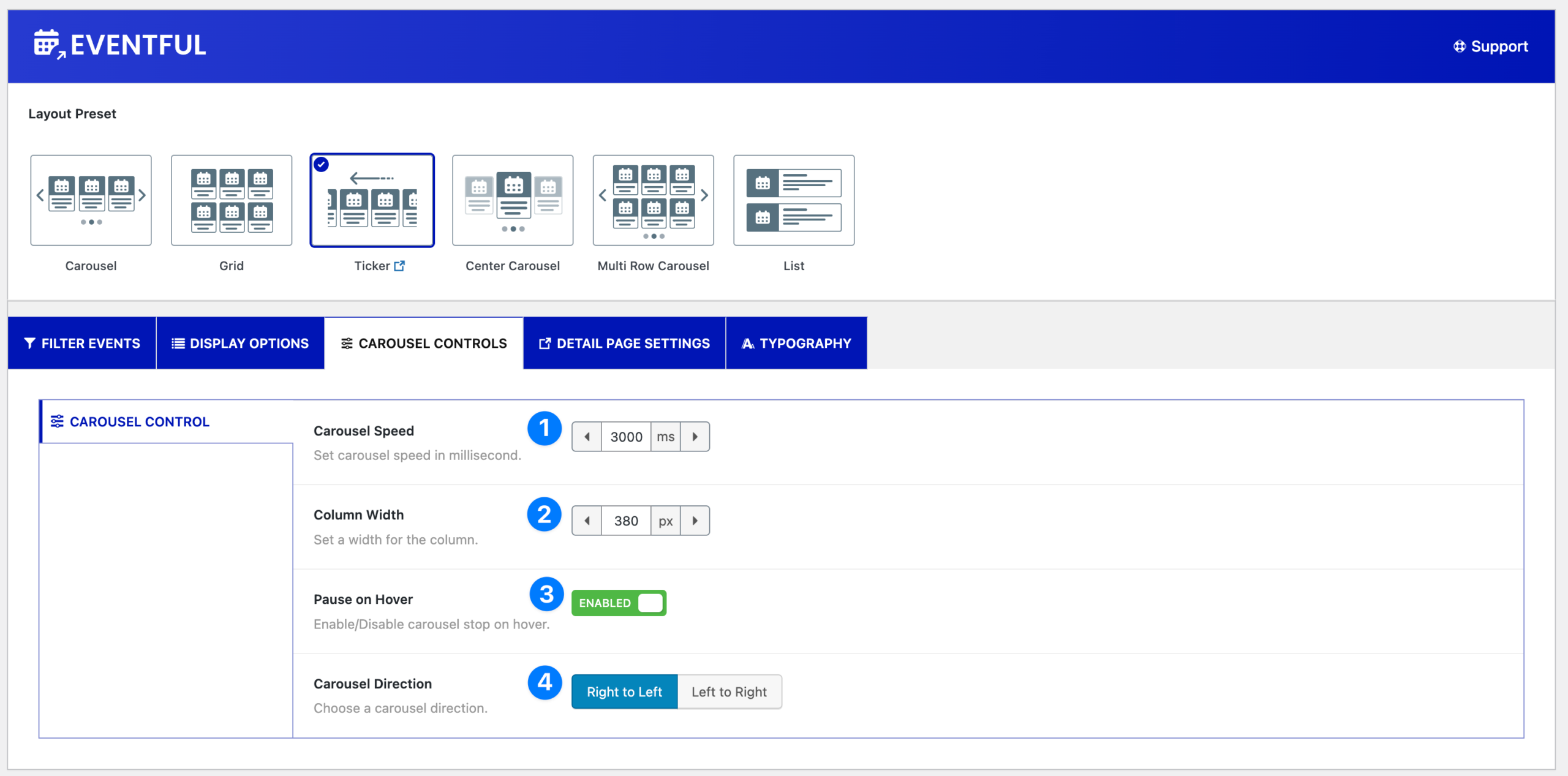Image resolution: width=1568 pixels, height=776 pixels.
Task: Click the Carousel Speed value field
Action: click(x=626, y=437)
